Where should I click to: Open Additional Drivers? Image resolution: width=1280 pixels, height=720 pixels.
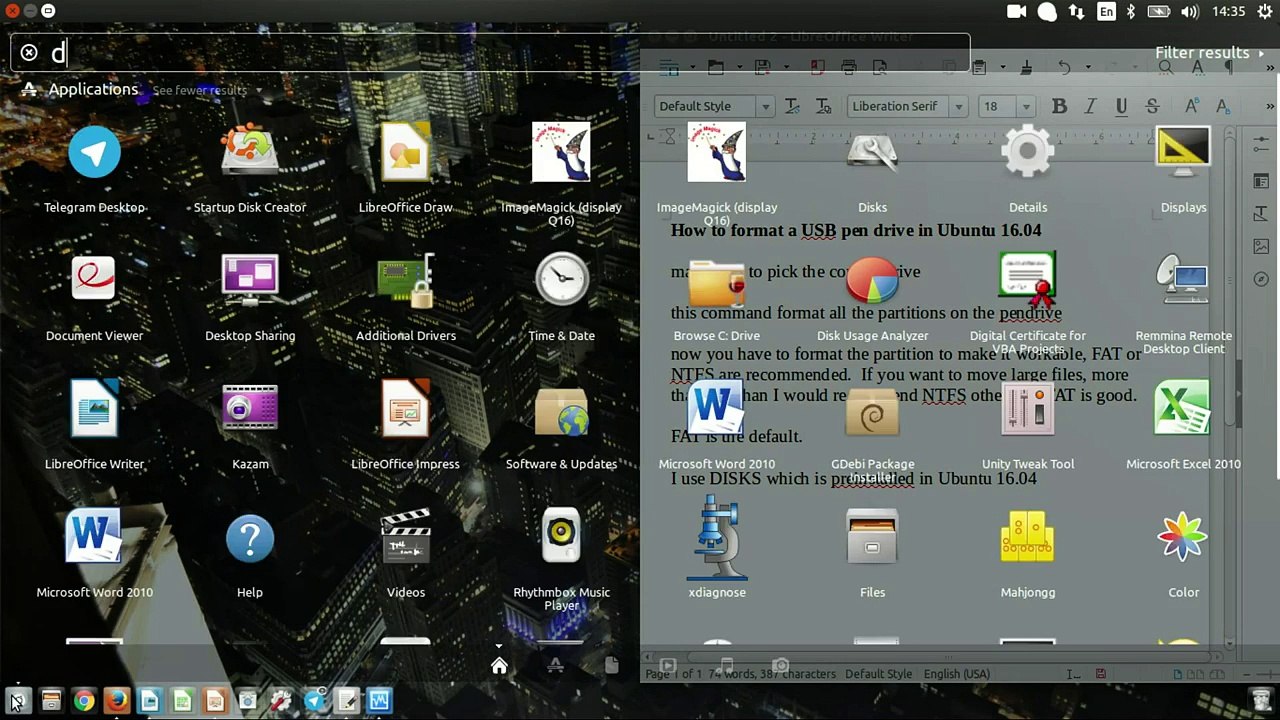point(406,295)
